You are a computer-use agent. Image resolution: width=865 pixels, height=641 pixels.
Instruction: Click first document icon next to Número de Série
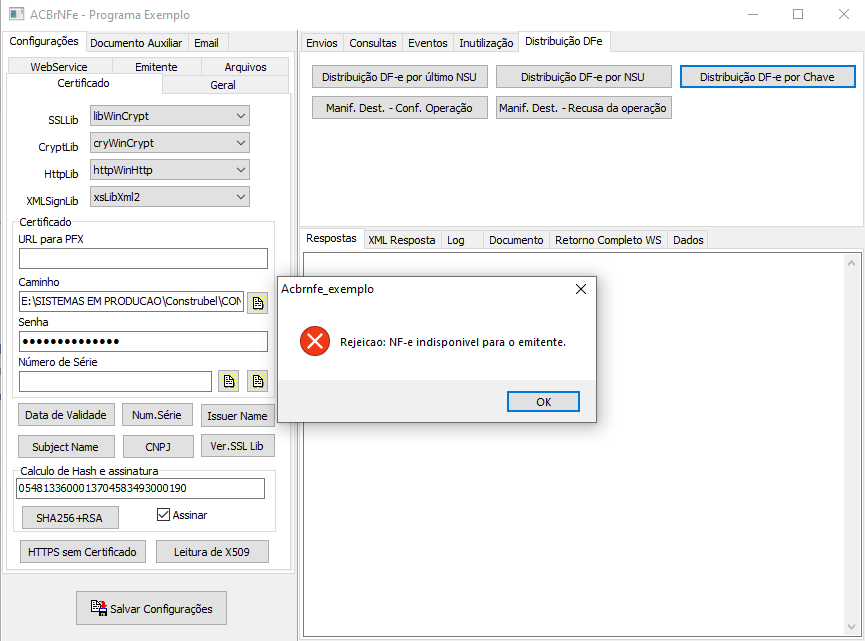[x=228, y=381]
